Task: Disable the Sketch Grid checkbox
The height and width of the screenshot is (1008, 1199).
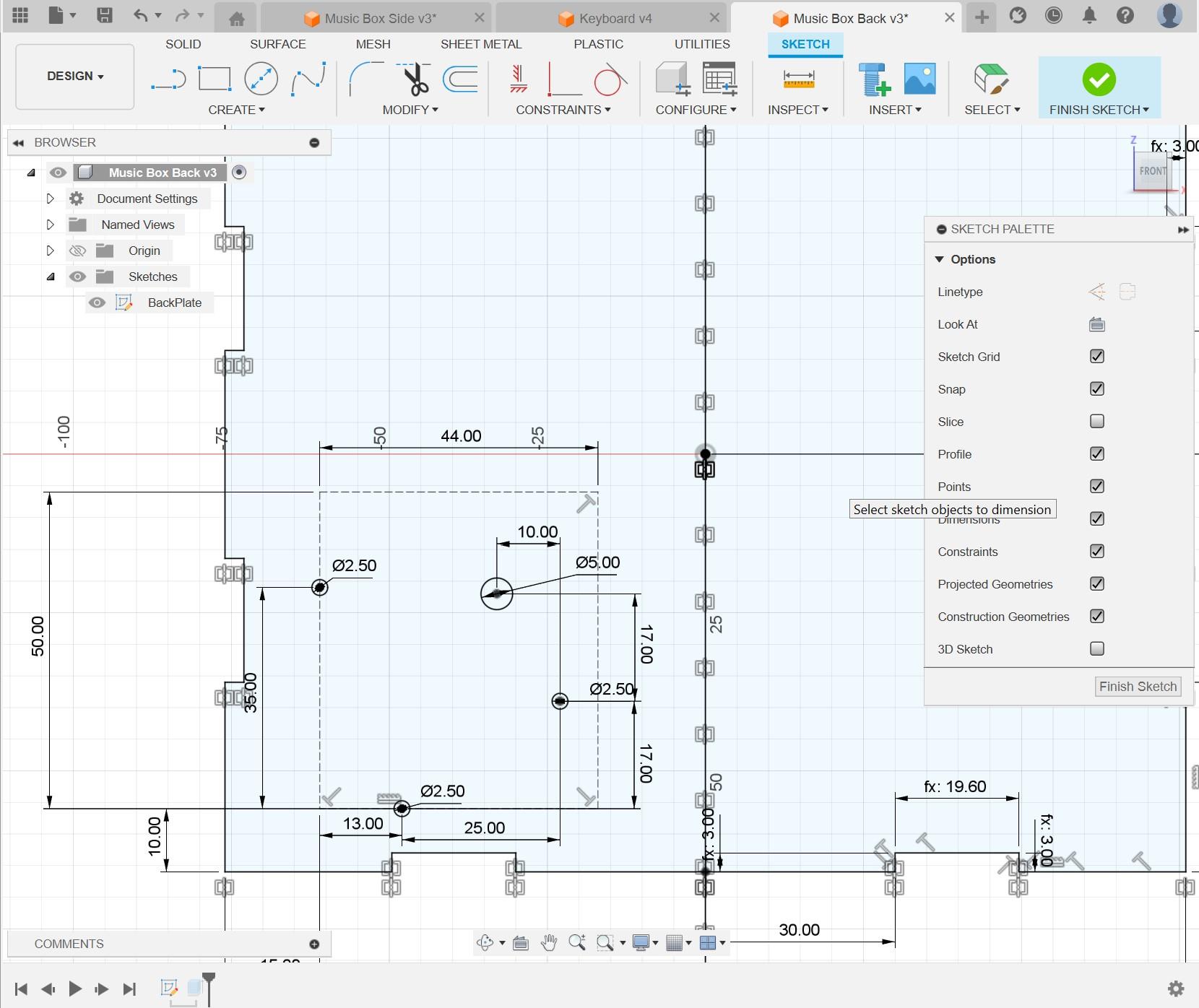Action: coord(1096,357)
